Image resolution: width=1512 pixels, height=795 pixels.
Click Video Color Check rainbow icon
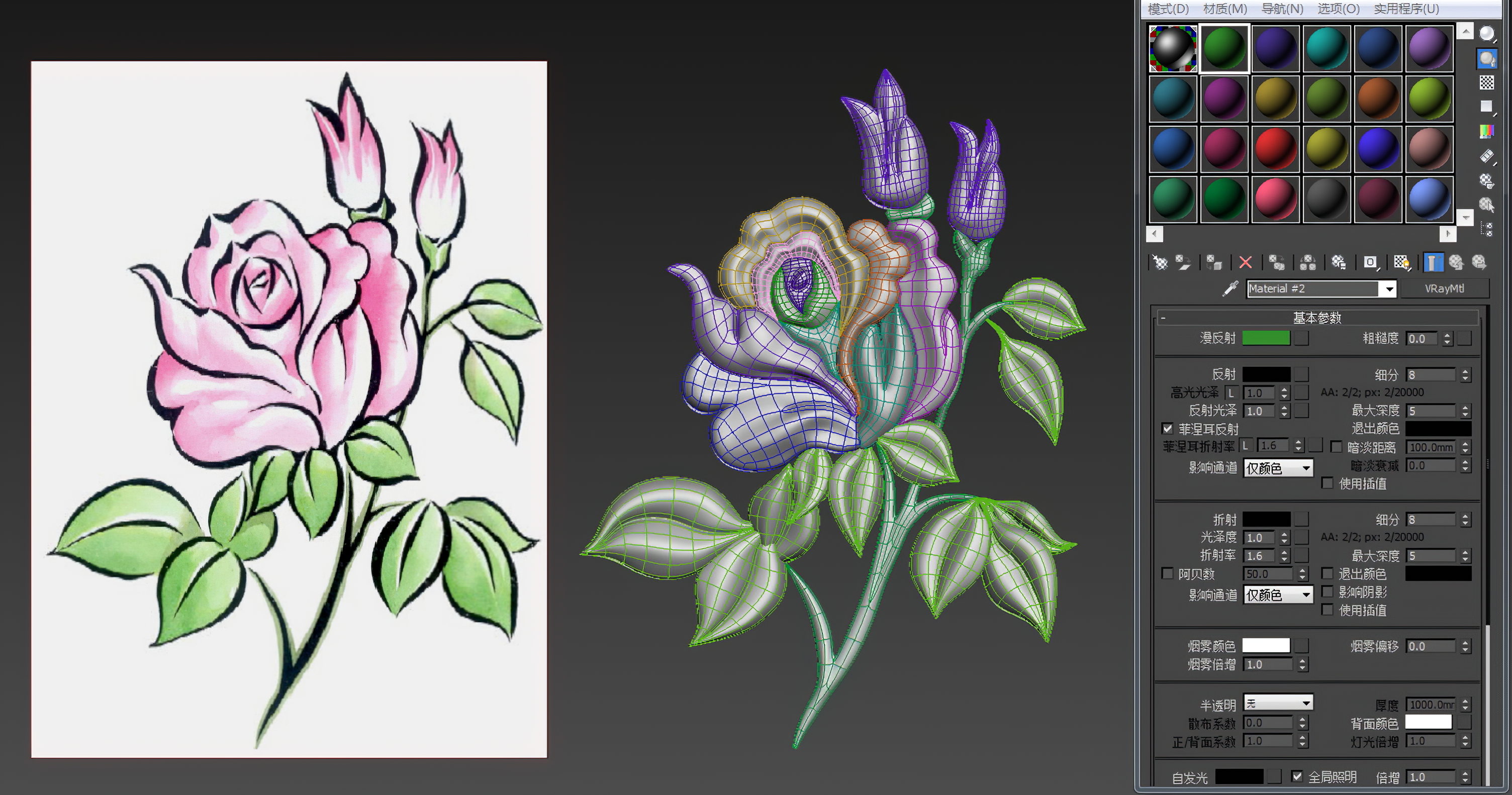1487,131
